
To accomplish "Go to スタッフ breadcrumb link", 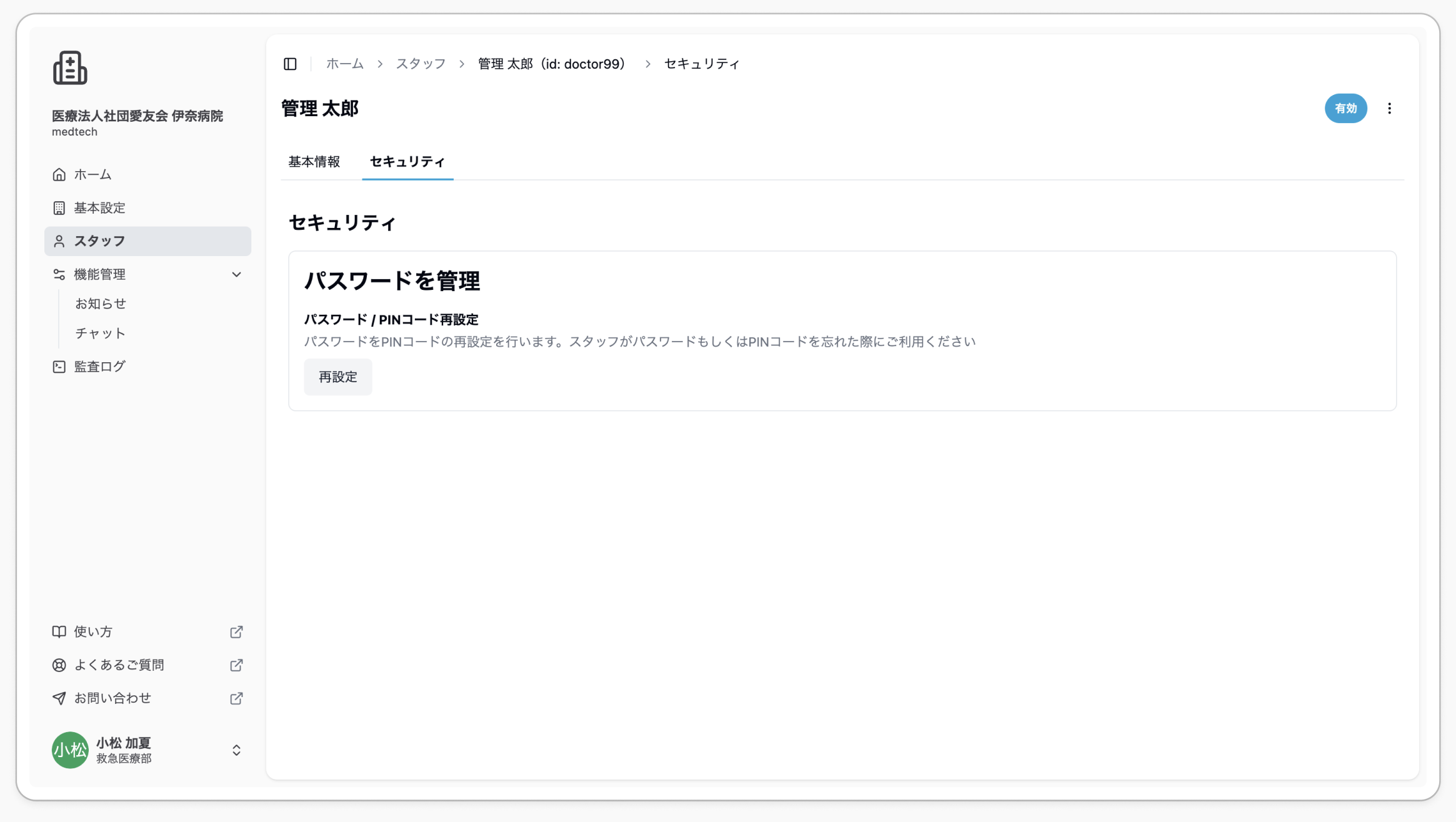I will tap(421, 64).
